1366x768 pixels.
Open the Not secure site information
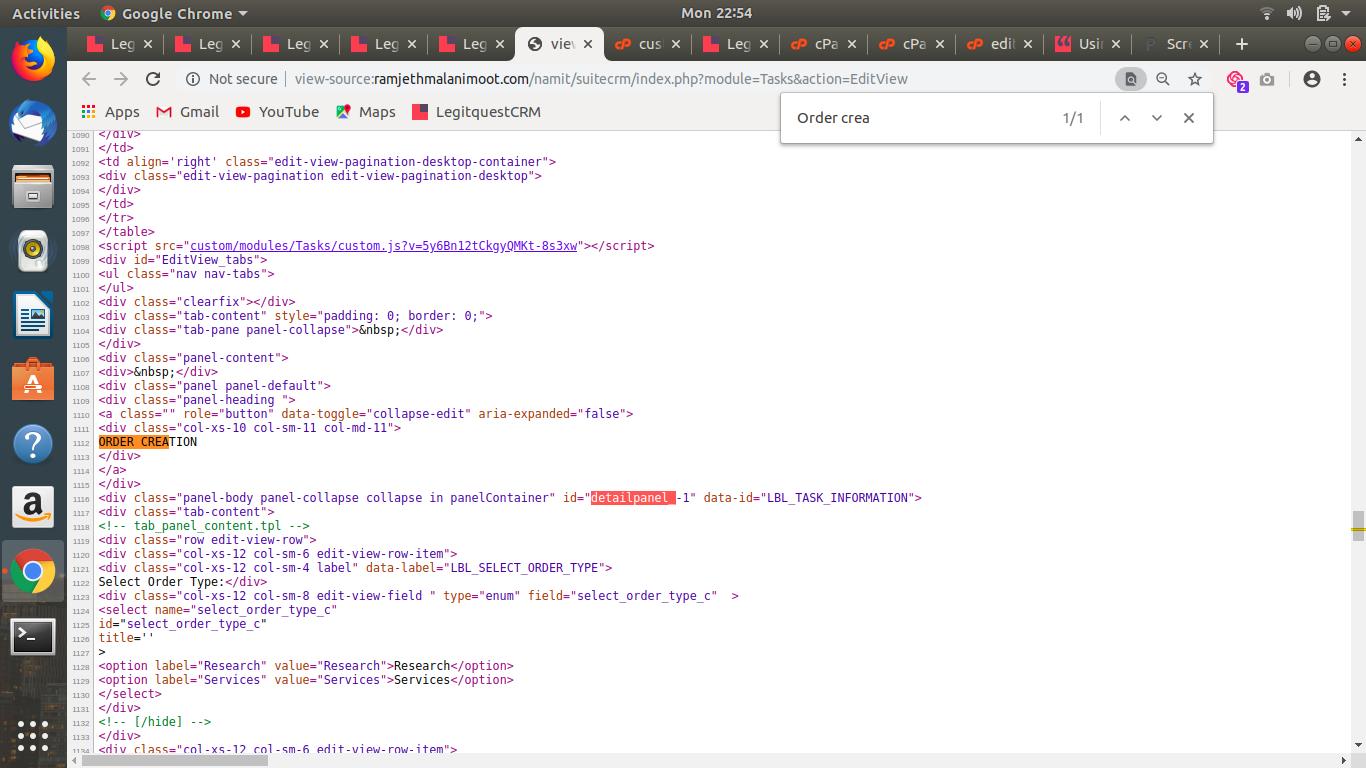coord(232,79)
